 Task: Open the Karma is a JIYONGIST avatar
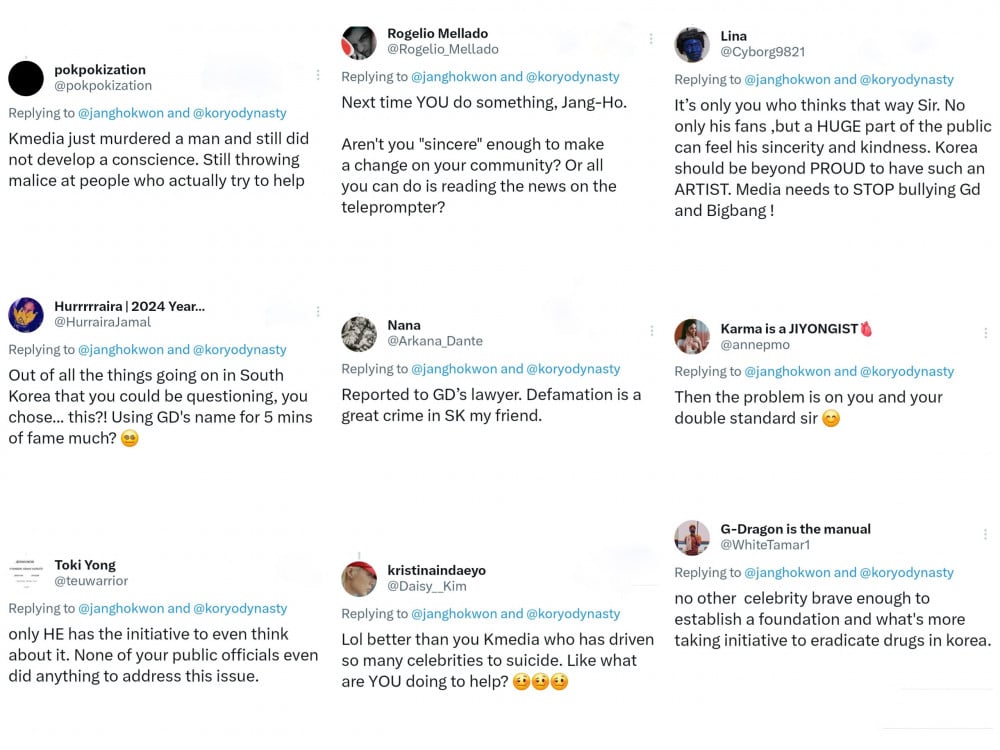[692, 337]
